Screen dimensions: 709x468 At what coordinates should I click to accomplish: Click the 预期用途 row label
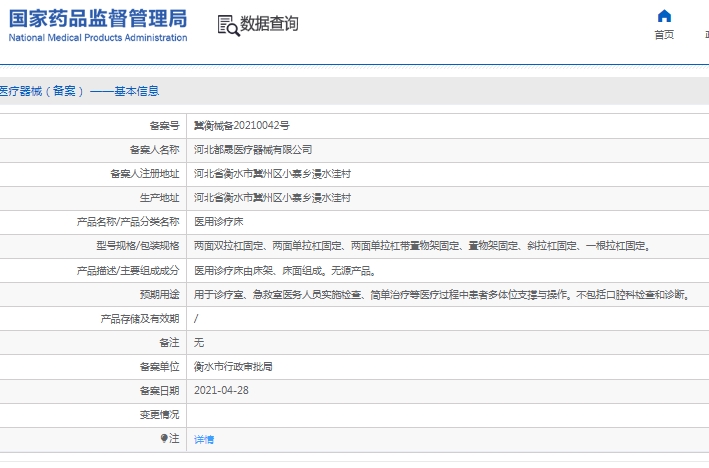(160, 295)
